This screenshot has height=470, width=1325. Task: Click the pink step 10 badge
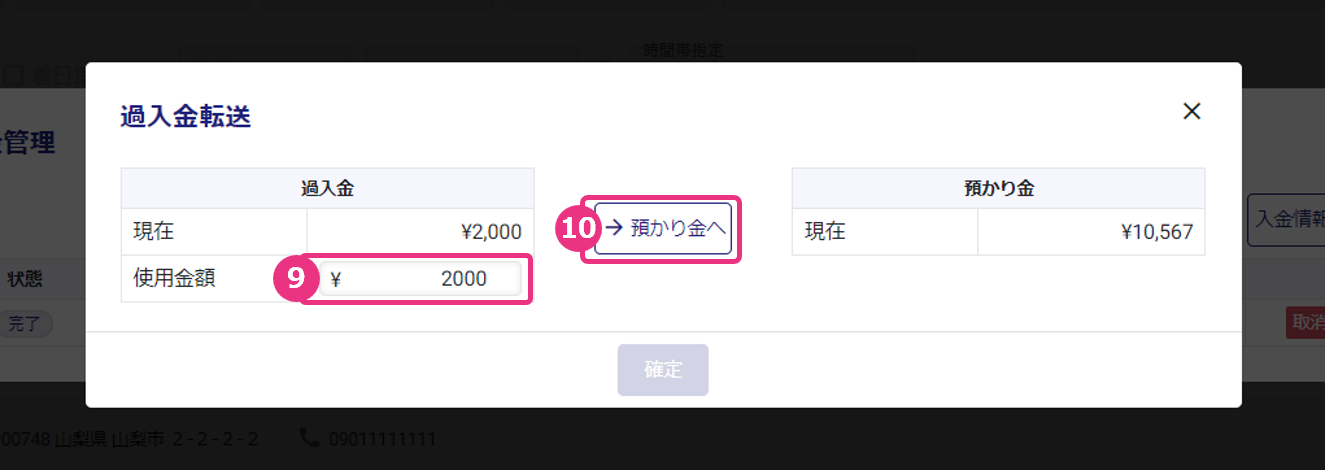[x=577, y=228]
